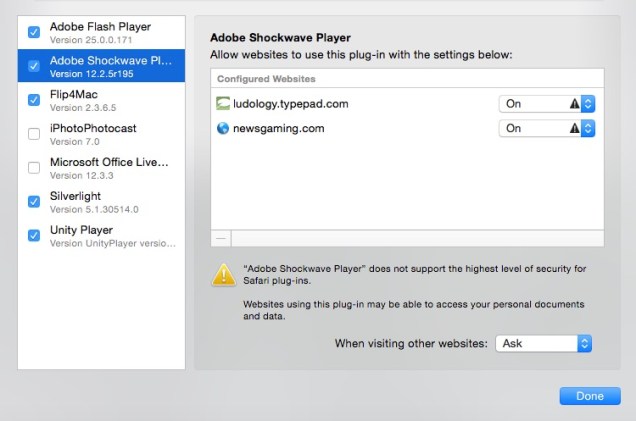Select Silverlight in the plug-in list
The height and width of the screenshot is (421, 636).
point(101,202)
